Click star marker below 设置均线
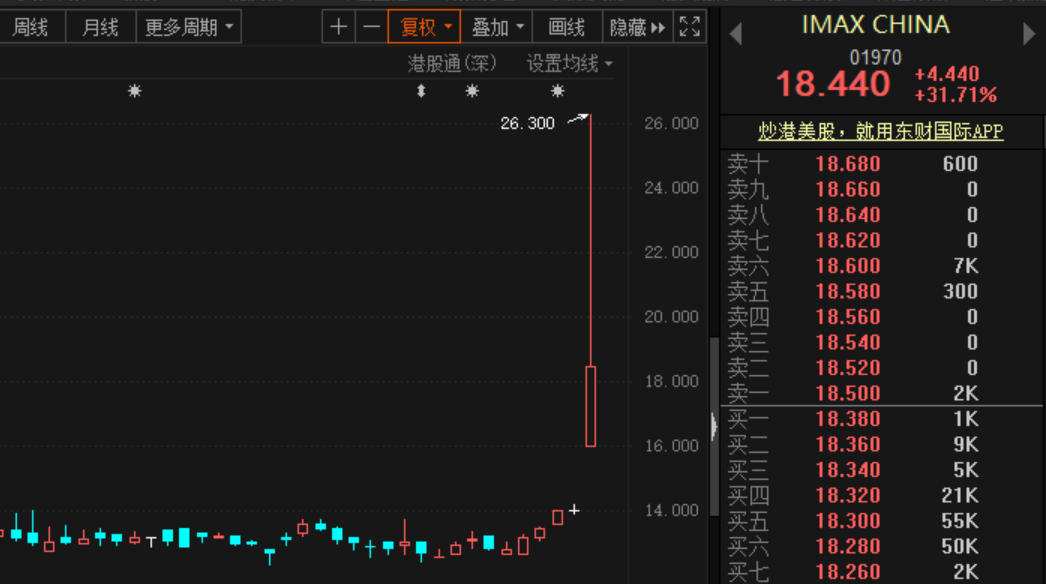 coord(558,91)
